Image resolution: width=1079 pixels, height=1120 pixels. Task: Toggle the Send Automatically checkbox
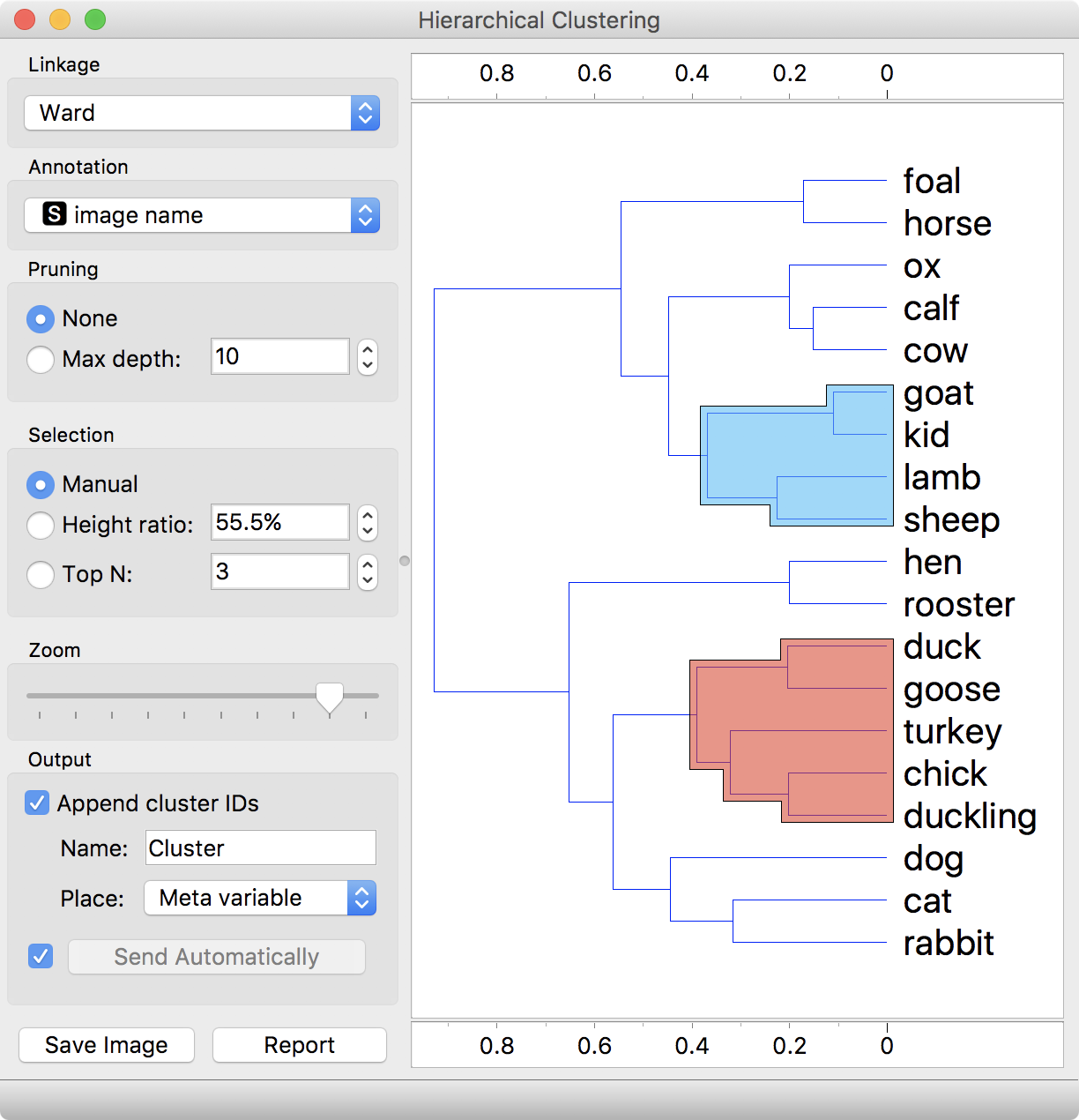point(41,956)
